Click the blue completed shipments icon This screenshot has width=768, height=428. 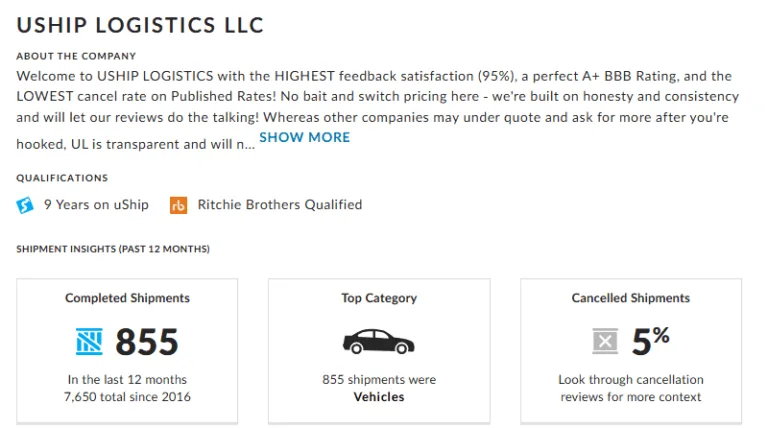(x=89, y=342)
